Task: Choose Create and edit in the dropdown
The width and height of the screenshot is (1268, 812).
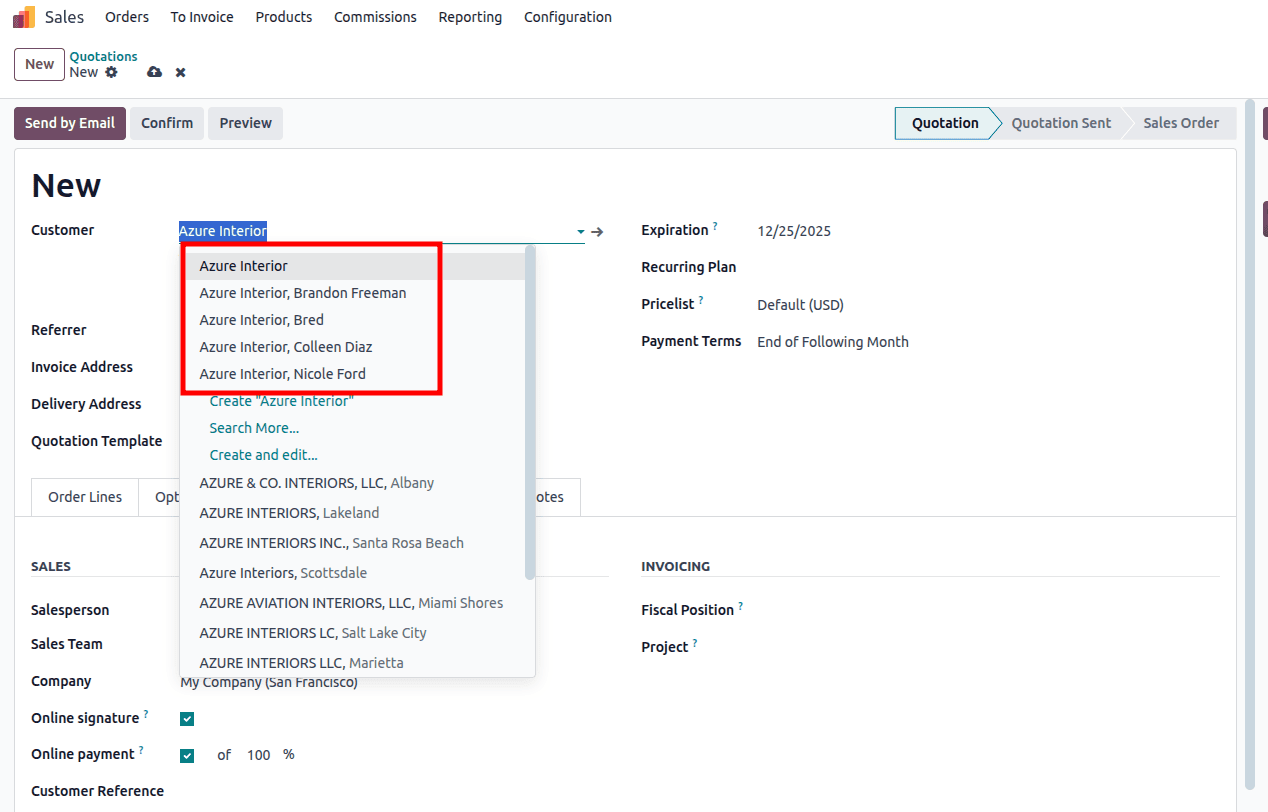Action: [263, 454]
